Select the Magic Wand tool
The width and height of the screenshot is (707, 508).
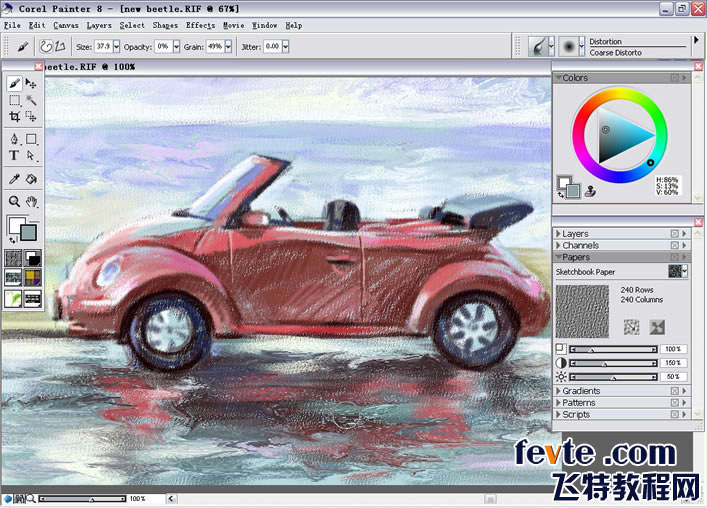tap(31, 100)
